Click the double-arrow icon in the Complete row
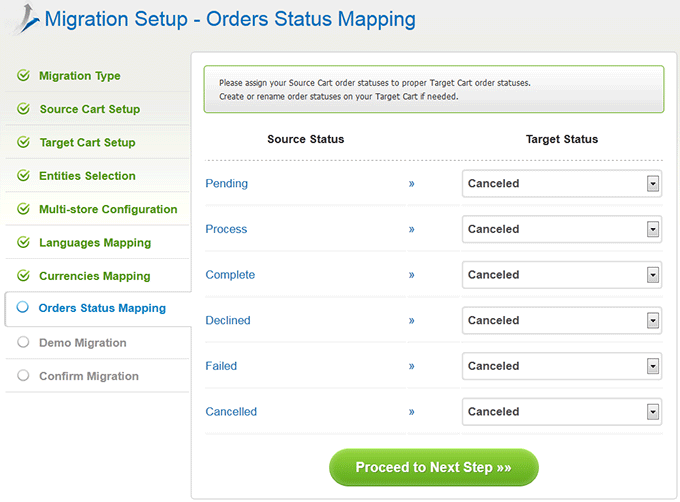Image resolution: width=680 pixels, height=502 pixels. (x=411, y=275)
